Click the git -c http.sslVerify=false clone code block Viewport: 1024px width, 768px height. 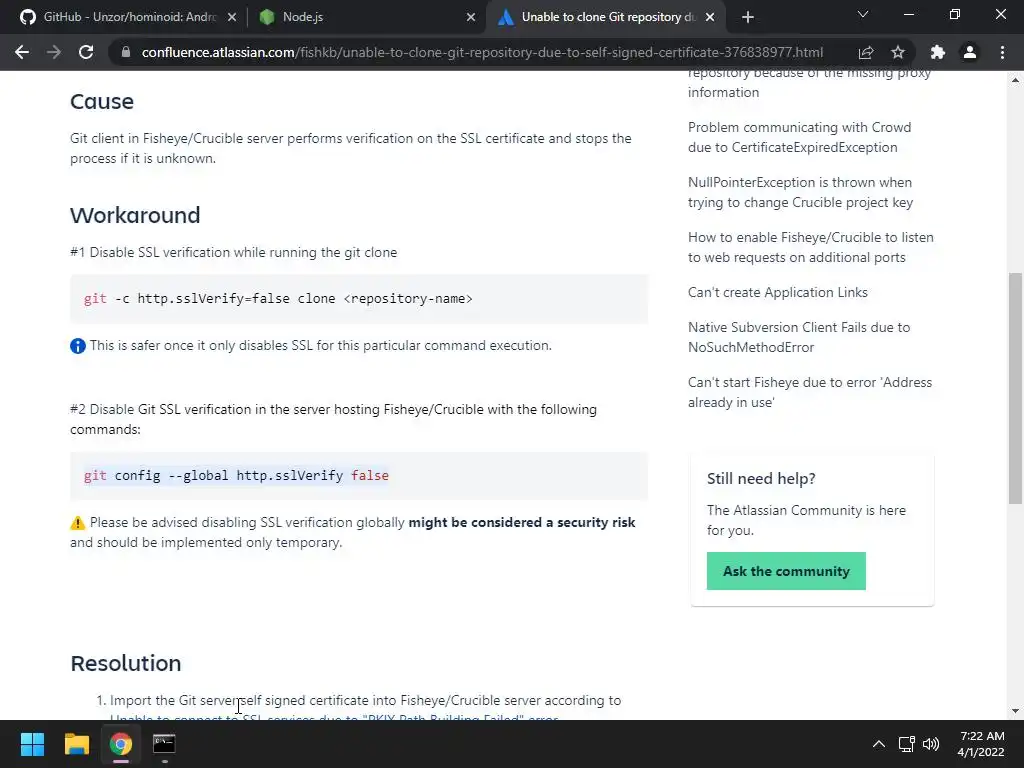tap(359, 298)
